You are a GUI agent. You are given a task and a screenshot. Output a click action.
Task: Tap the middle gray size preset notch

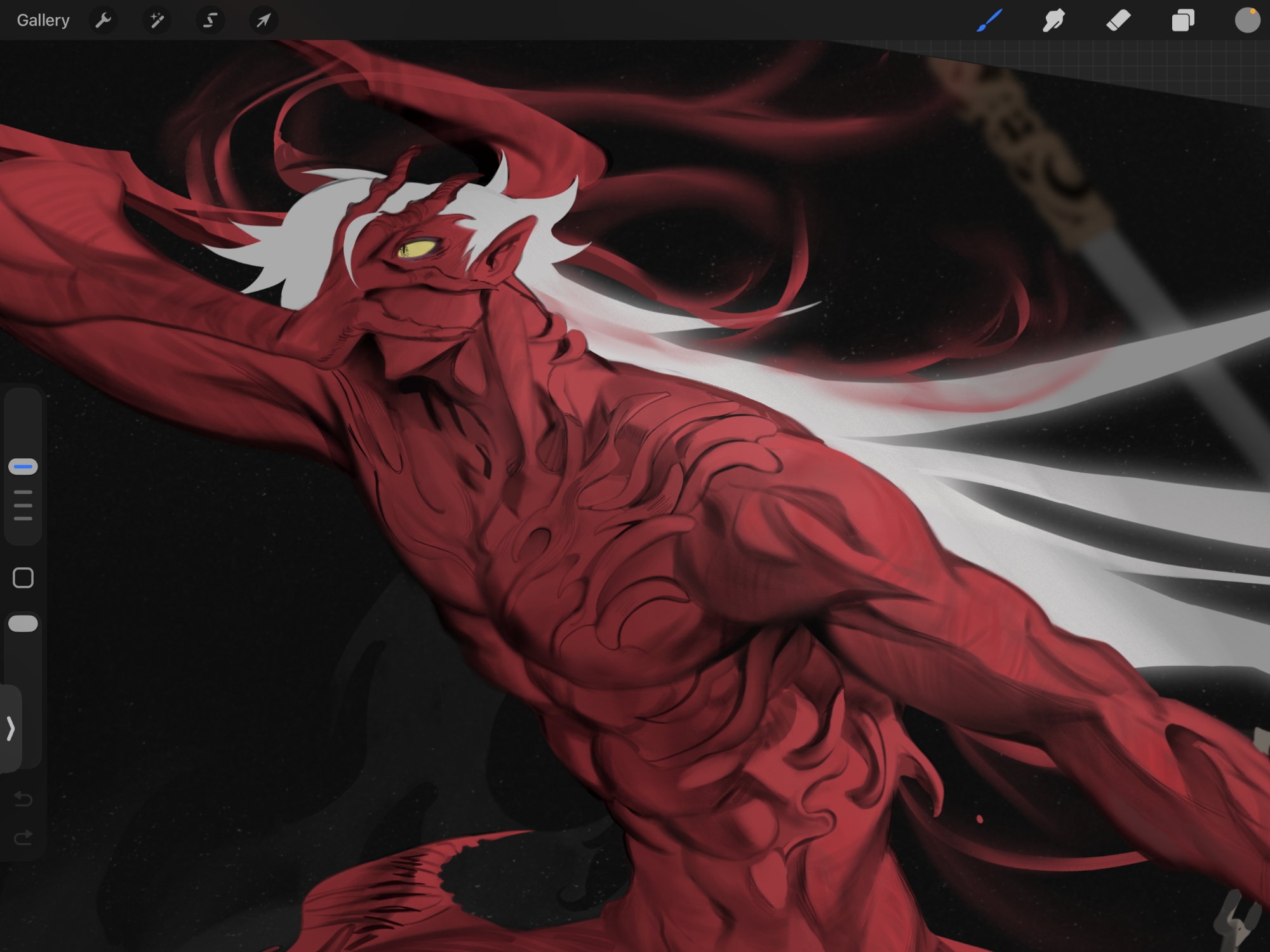(x=23, y=506)
